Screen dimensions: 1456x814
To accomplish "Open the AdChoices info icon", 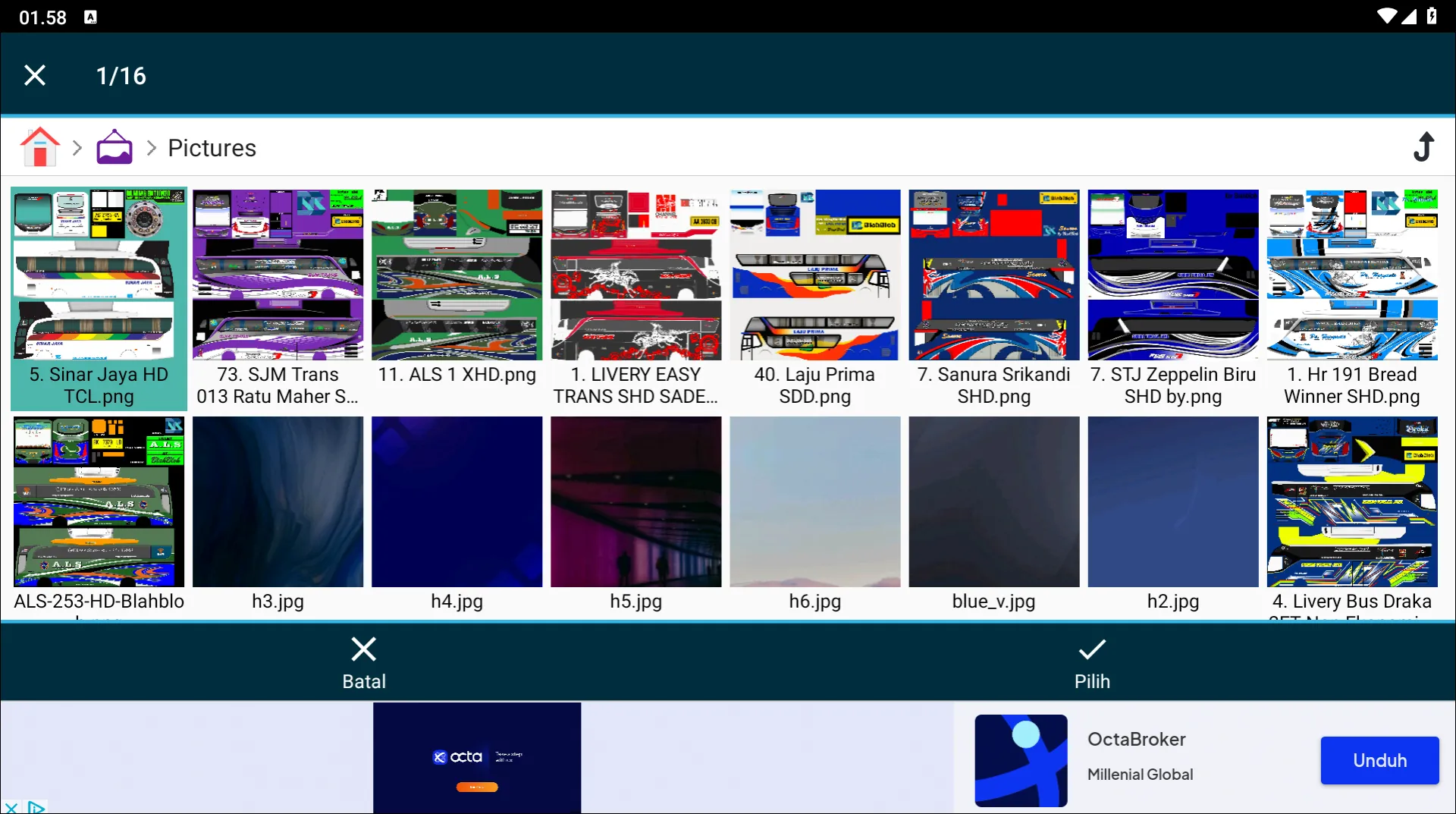I will tap(36, 807).
